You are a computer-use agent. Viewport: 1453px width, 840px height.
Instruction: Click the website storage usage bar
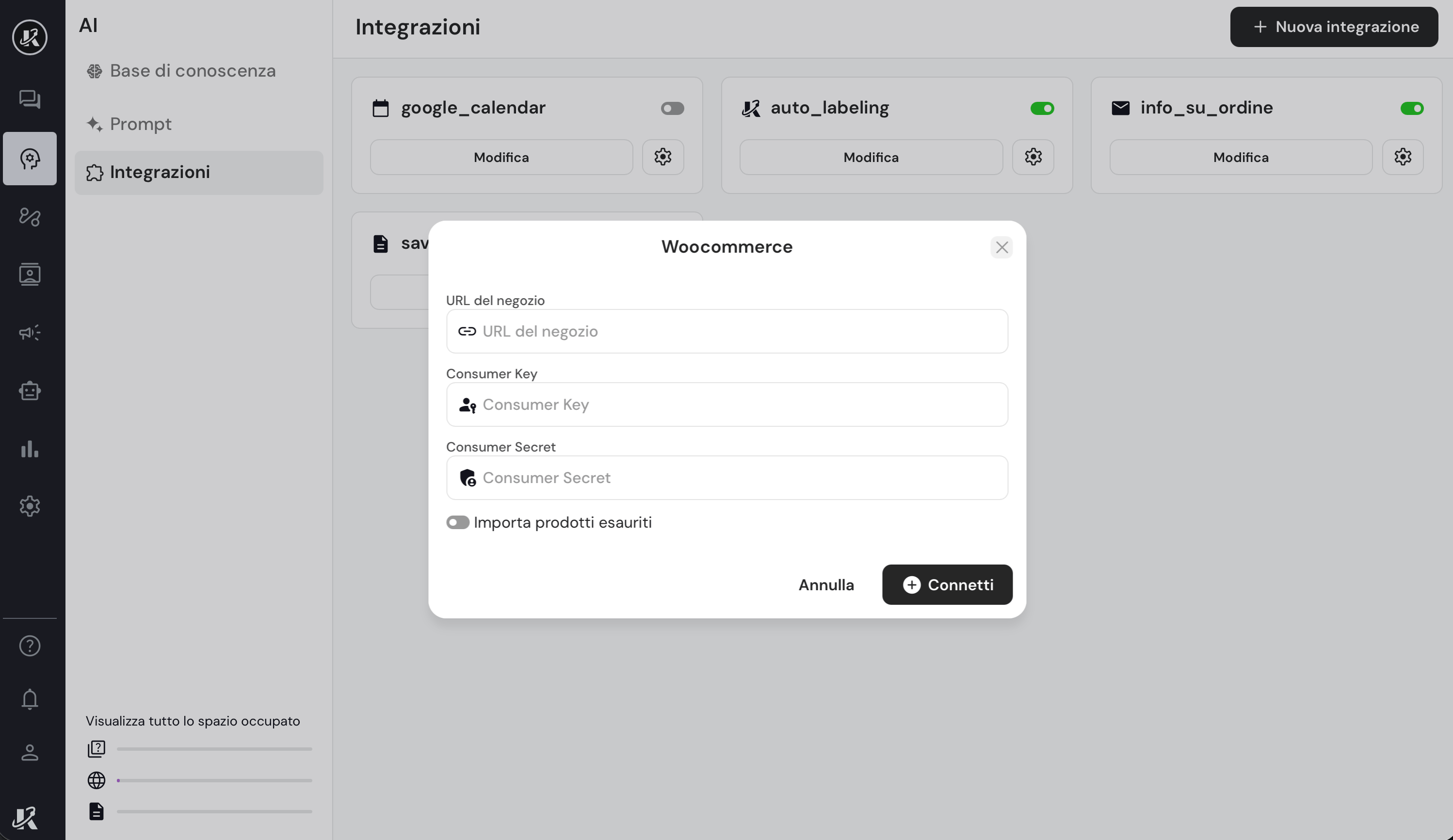[x=214, y=781]
